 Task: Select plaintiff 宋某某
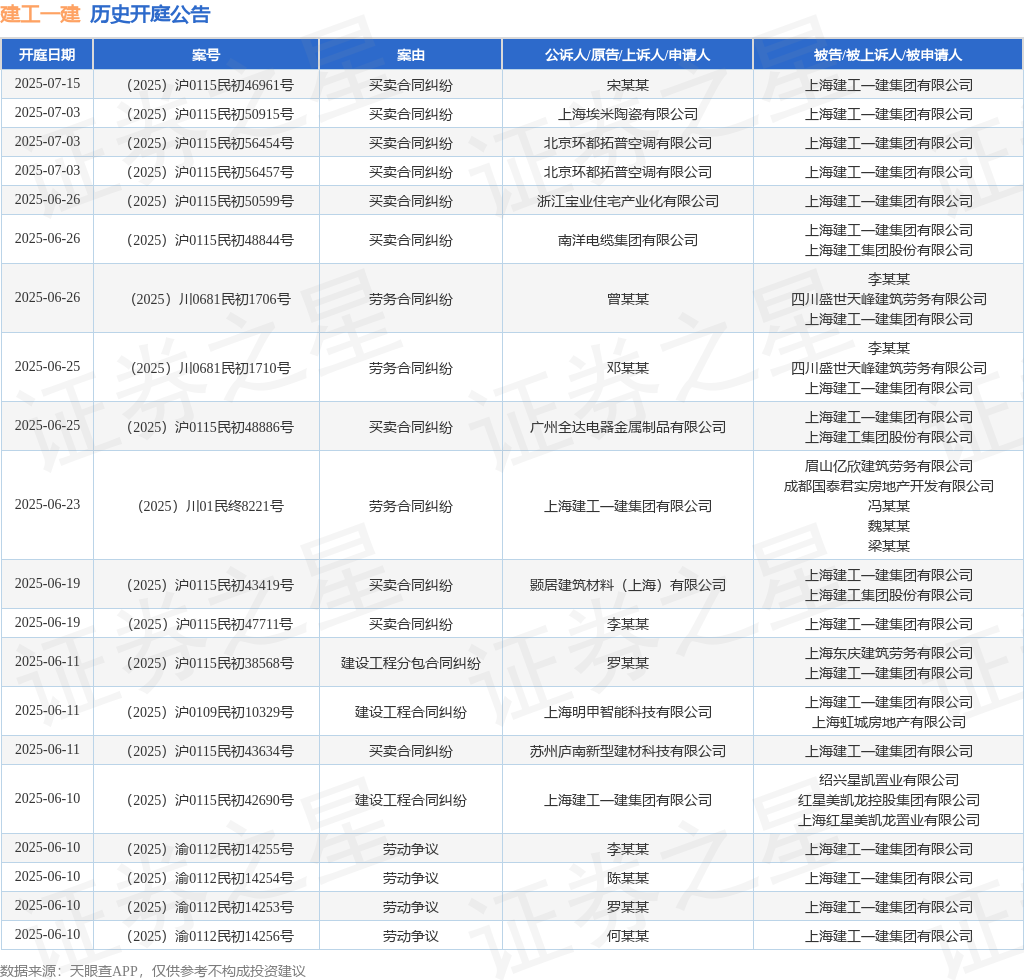tap(628, 86)
